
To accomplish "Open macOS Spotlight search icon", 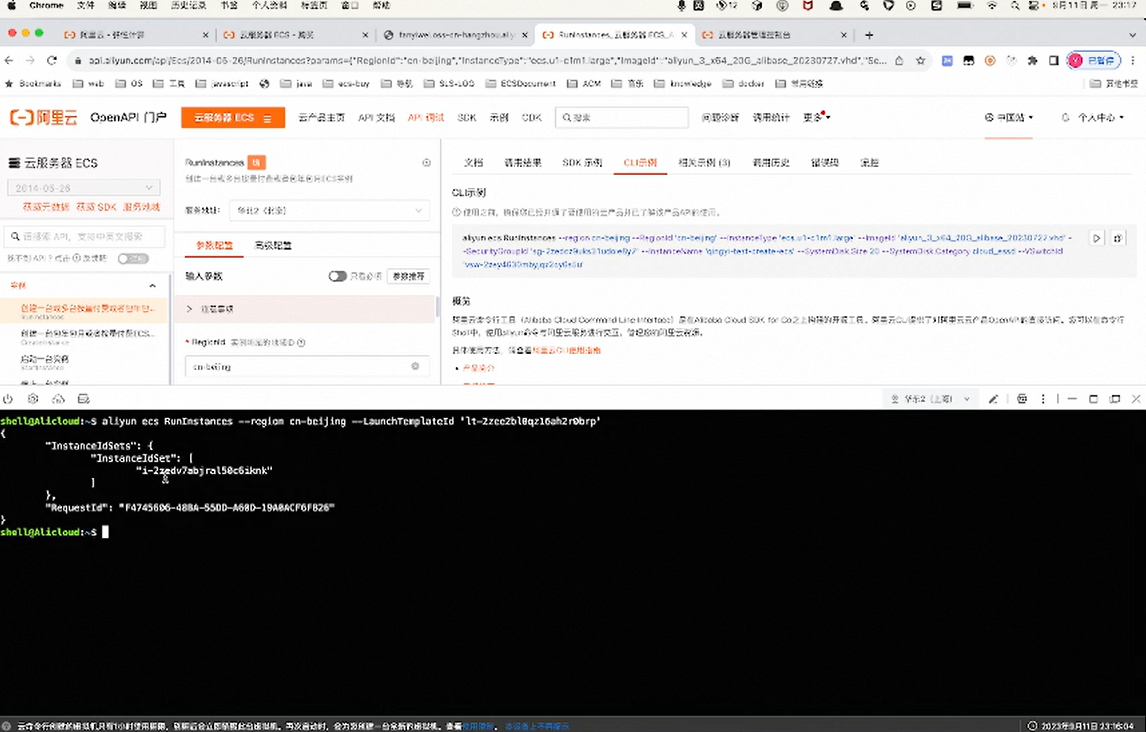I will [1015, 5].
